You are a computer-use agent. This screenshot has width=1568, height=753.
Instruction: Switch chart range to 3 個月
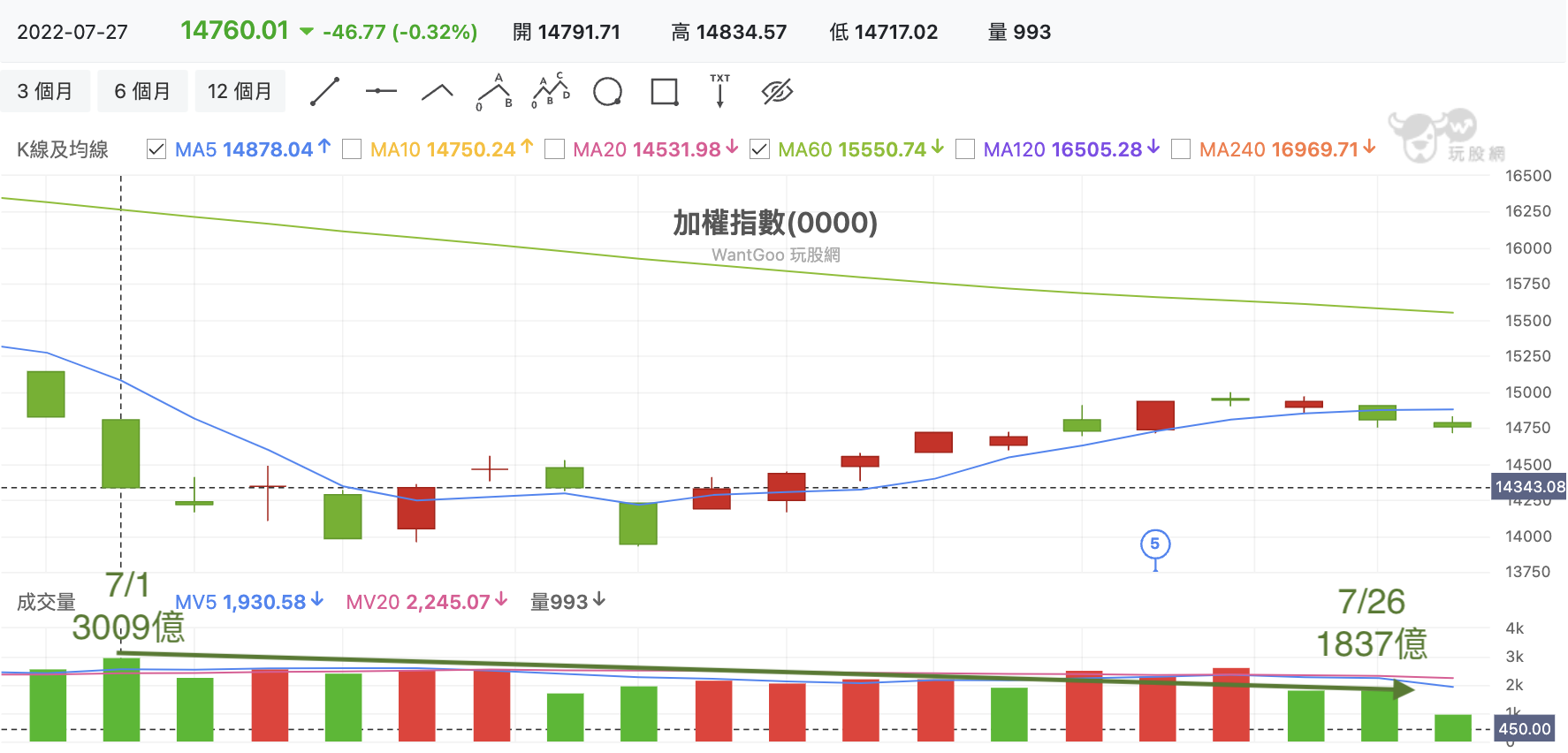coord(45,91)
